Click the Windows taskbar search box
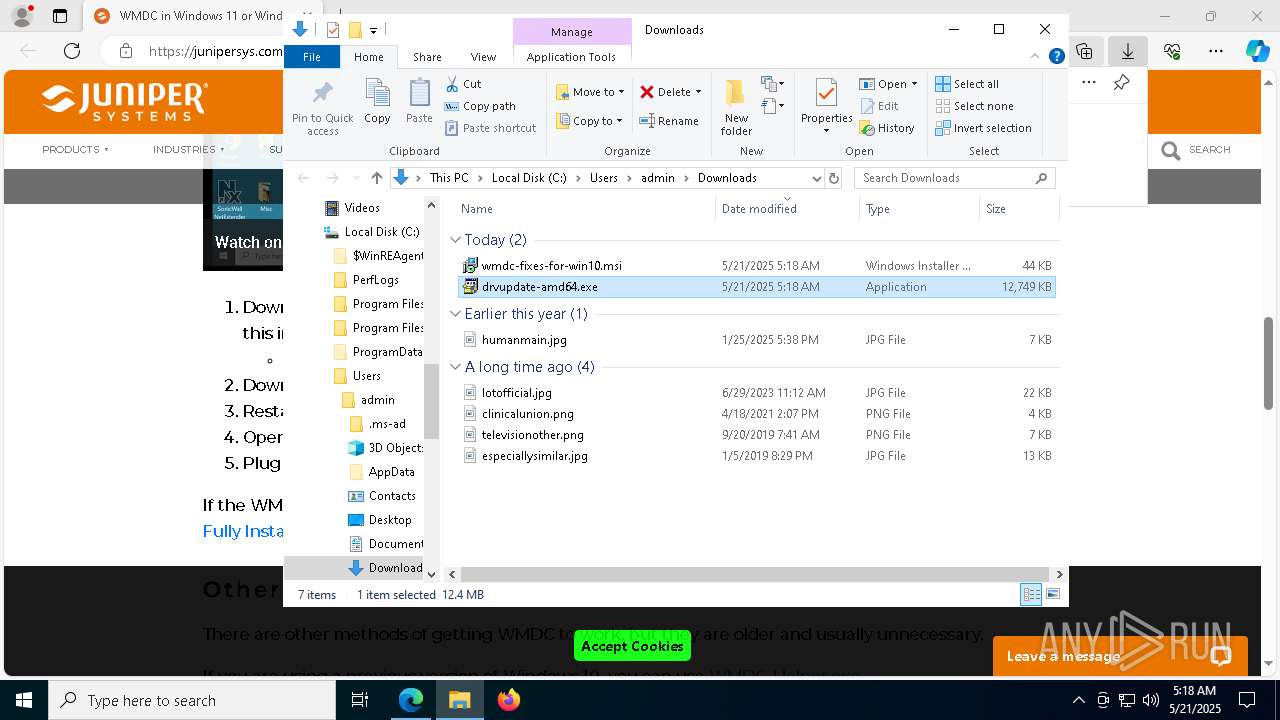Viewport: 1280px width, 720px height. click(192, 700)
